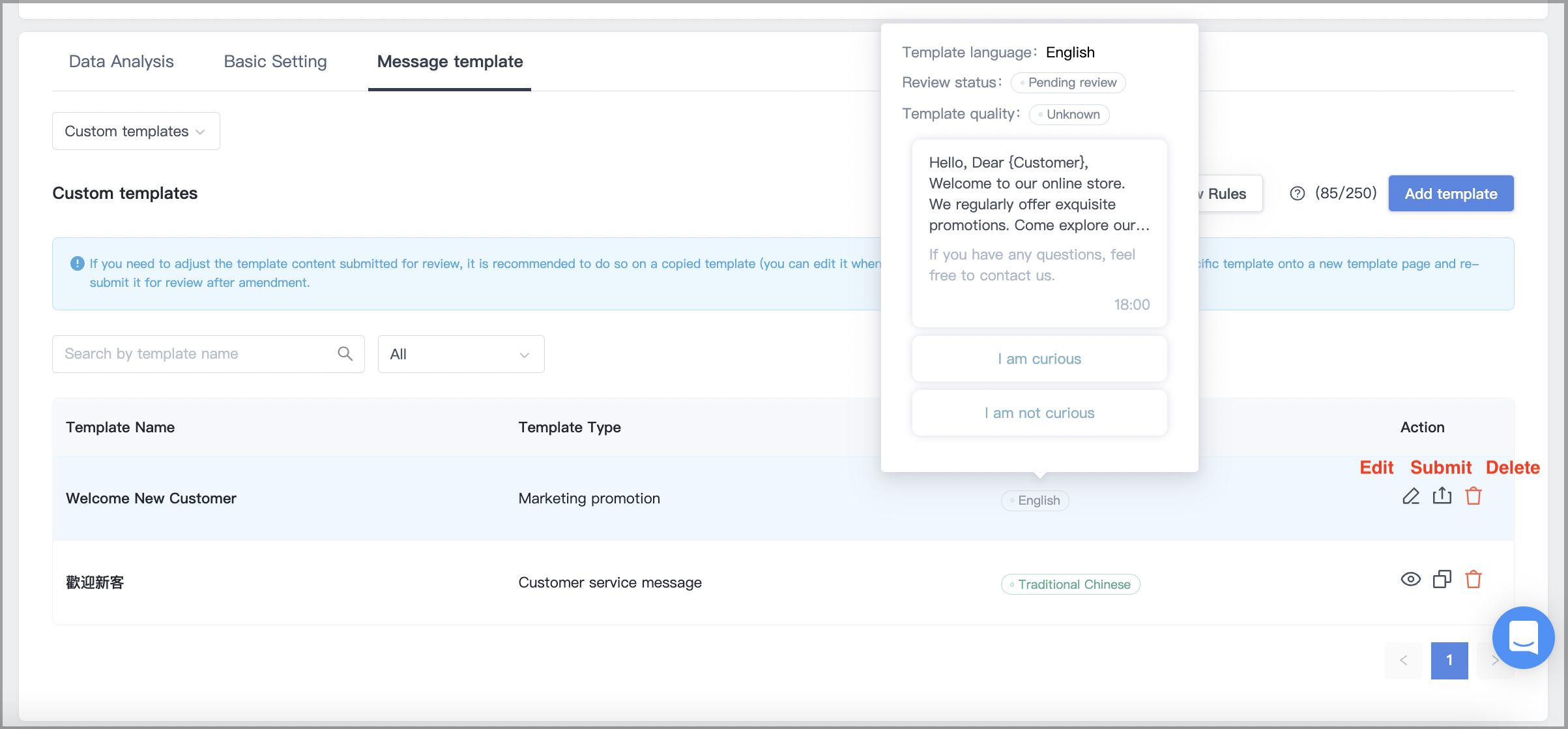This screenshot has width=1568, height=729.
Task: Focus the Search by template name field
Action: click(208, 354)
